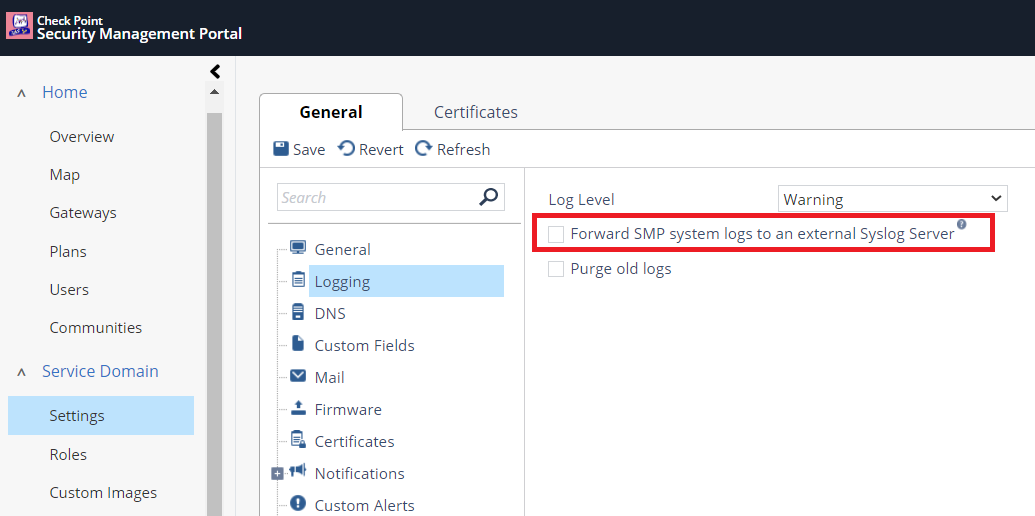Select the General settings tree item
This screenshot has width=1035, height=516.
click(x=343, y=249)
